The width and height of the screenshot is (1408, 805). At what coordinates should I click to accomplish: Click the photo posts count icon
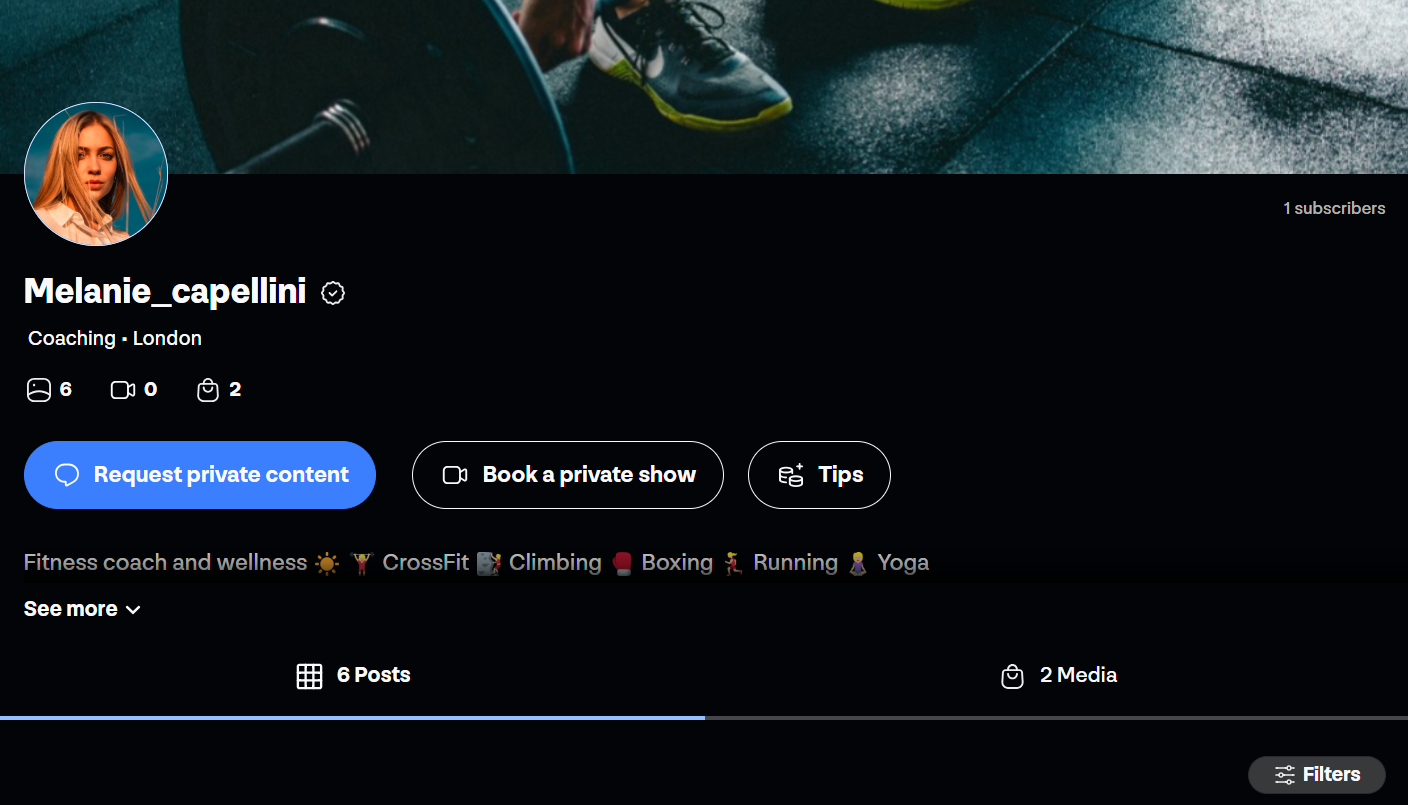click(x=38, y=390)
